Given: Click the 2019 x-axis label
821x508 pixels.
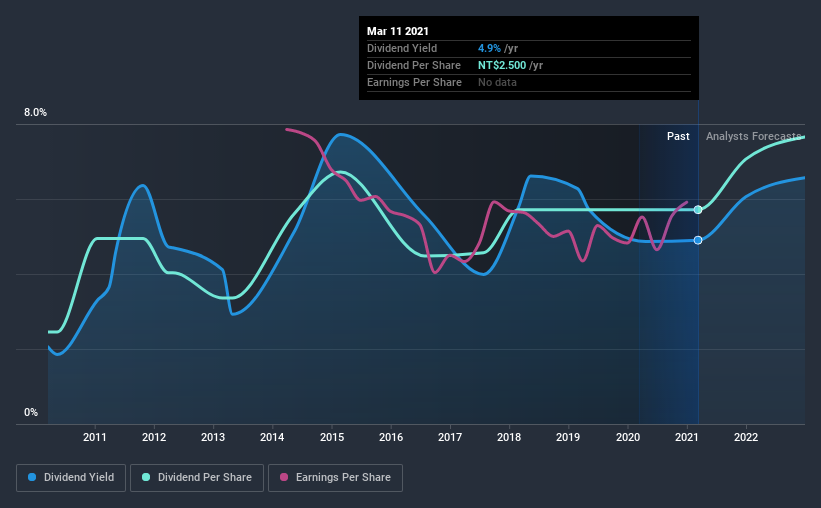Looking at the screenshot, I should coord(568,437).
